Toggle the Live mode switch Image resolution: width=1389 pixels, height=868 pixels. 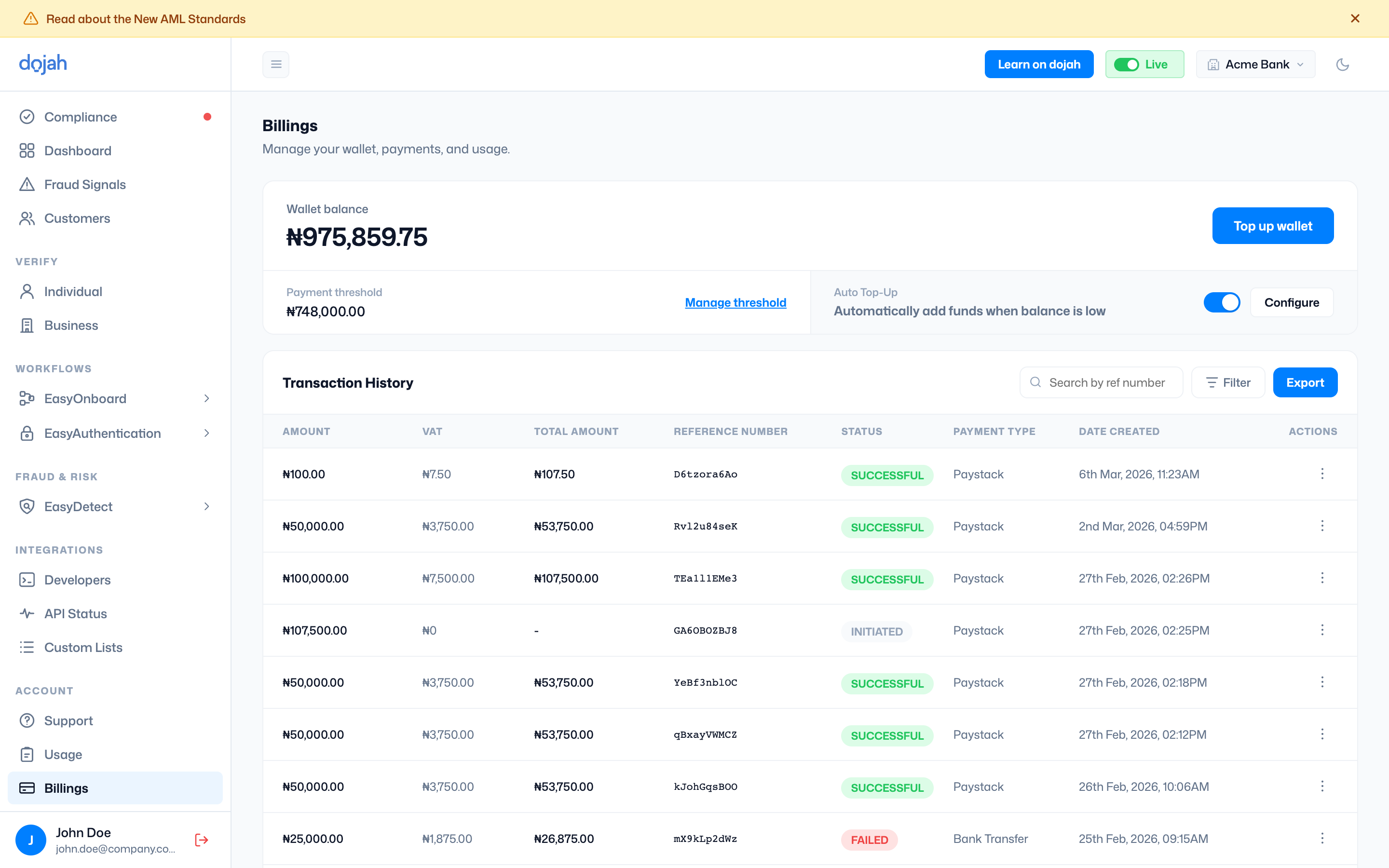pos(1126,64)
